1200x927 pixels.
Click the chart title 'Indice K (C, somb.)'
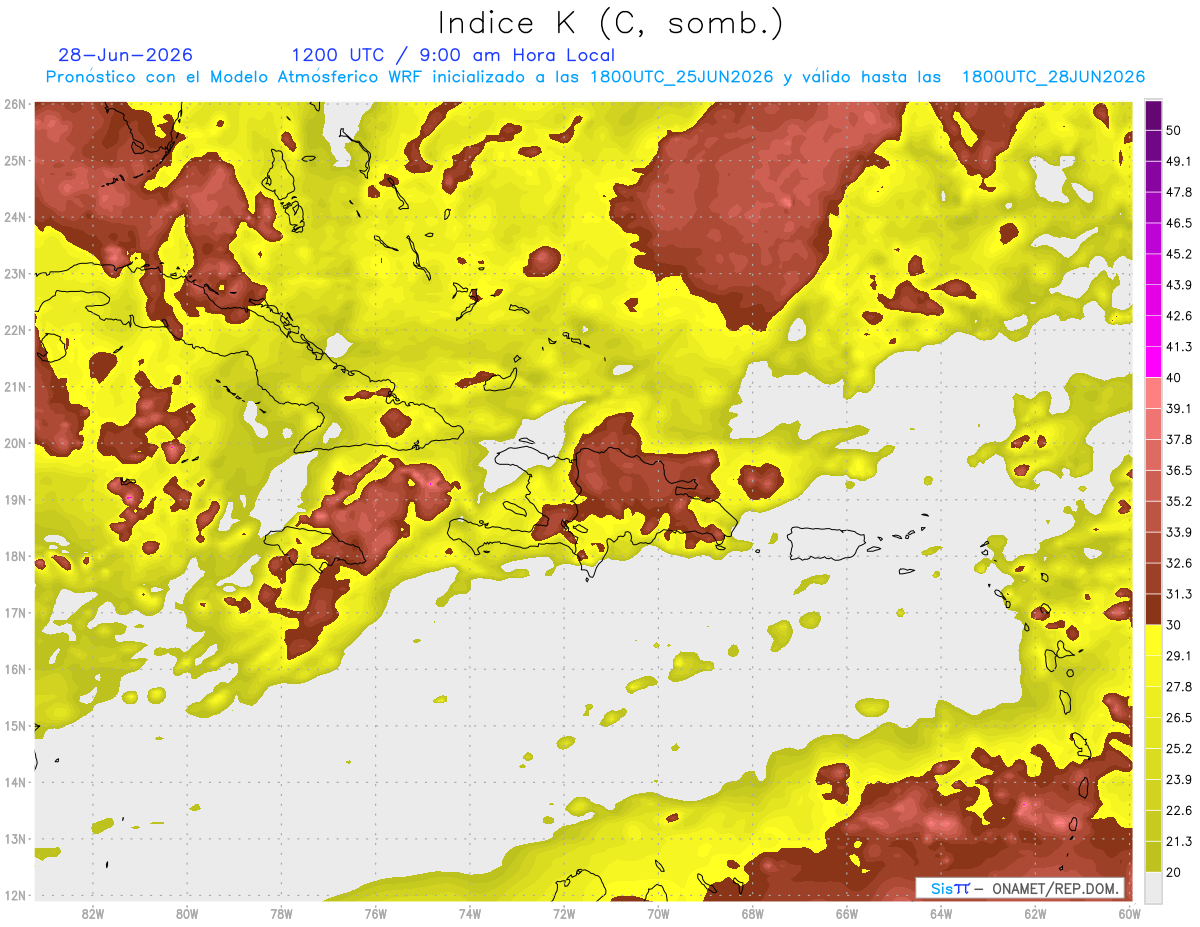pyautogui.click(x=610, y=23)
